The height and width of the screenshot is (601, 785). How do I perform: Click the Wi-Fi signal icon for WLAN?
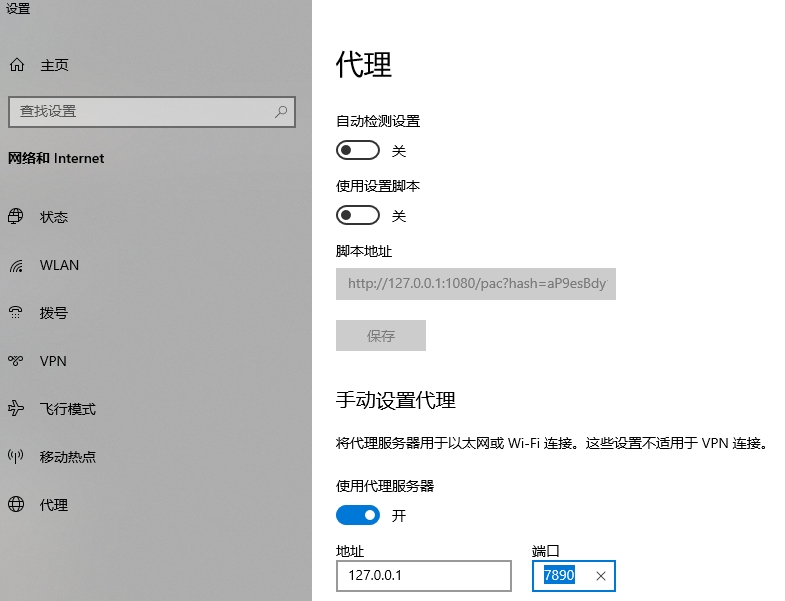16,266
